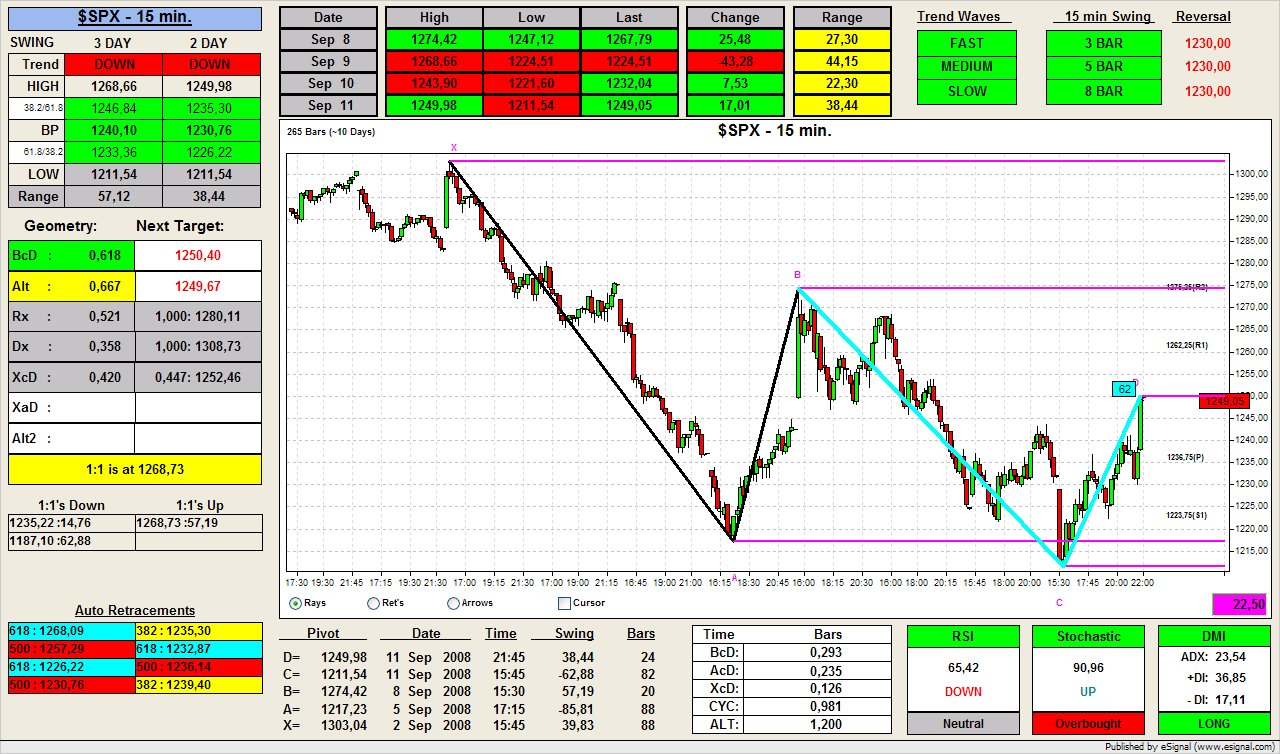Click the FAST trend wave button

pyautogui.click(x=966, y=43)
